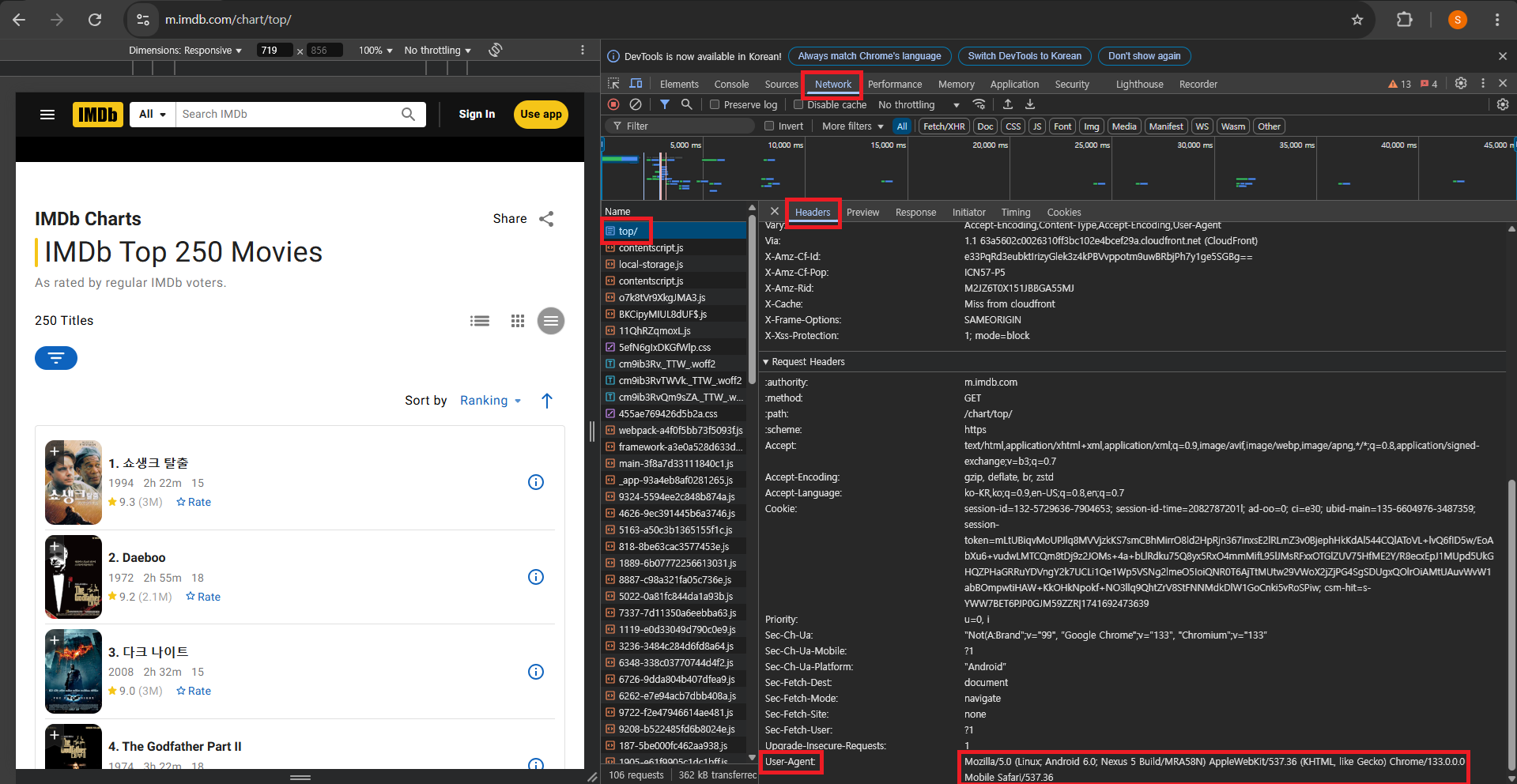Filter requests by Doc type

(x=985, y=126)
